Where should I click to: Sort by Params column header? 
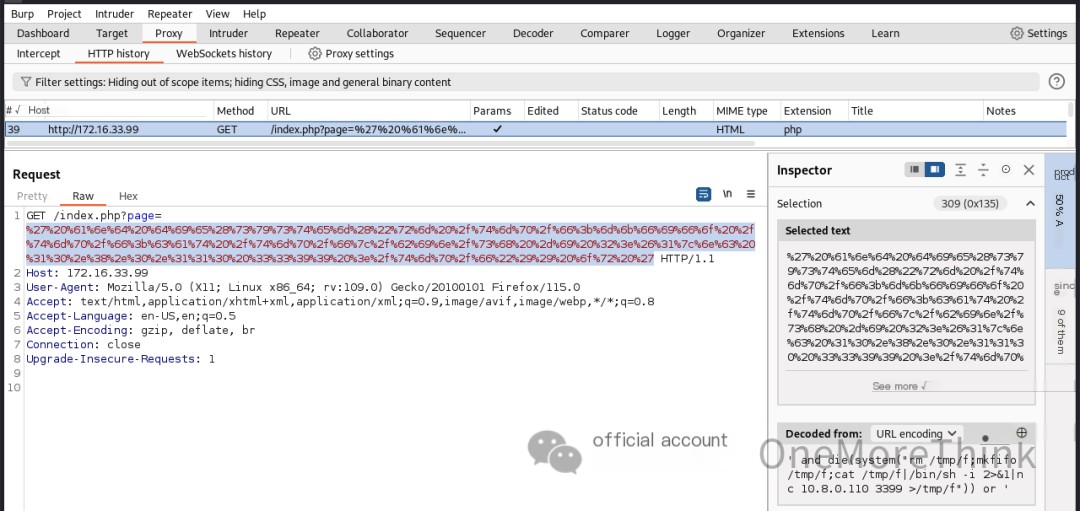coord(496,110)
